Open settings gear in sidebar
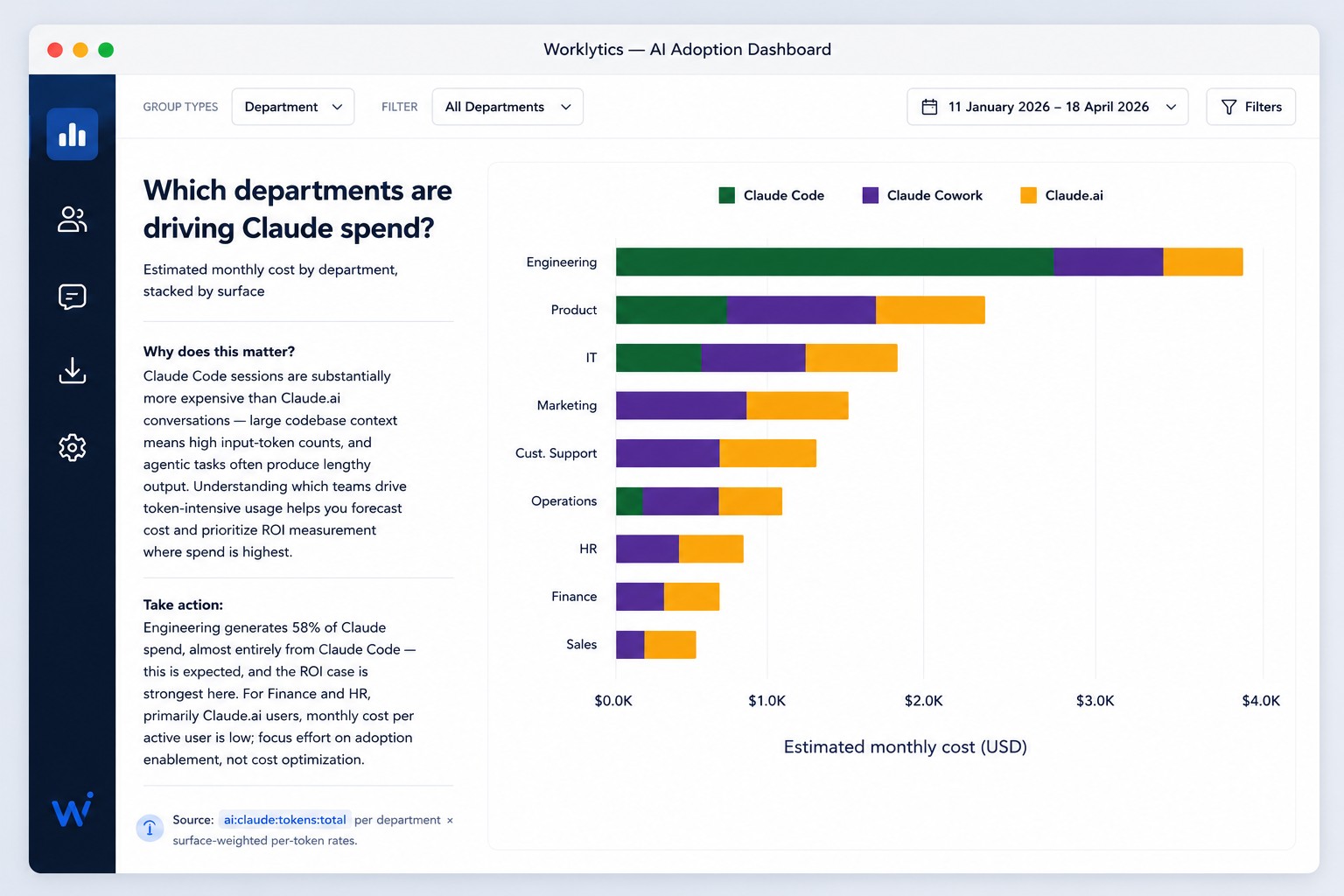 72,447
